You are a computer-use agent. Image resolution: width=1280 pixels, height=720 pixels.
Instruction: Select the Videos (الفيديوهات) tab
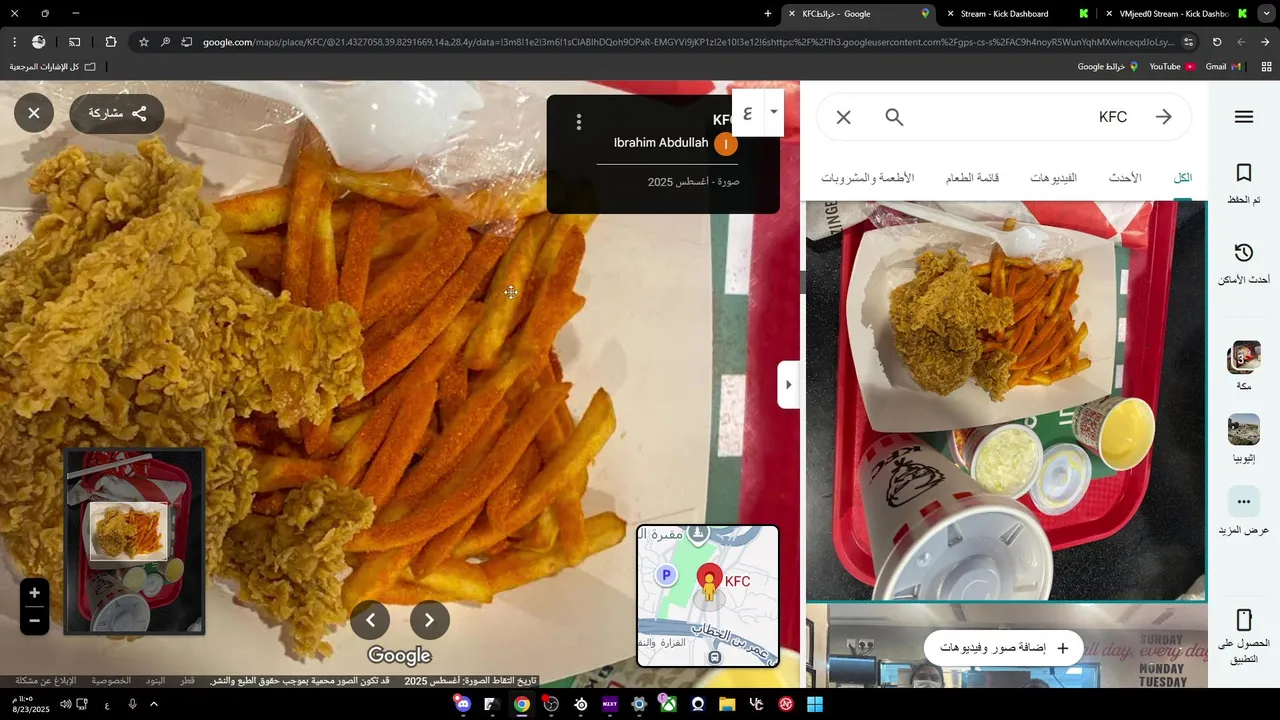pyautogui.click(x=1054, y=178)
